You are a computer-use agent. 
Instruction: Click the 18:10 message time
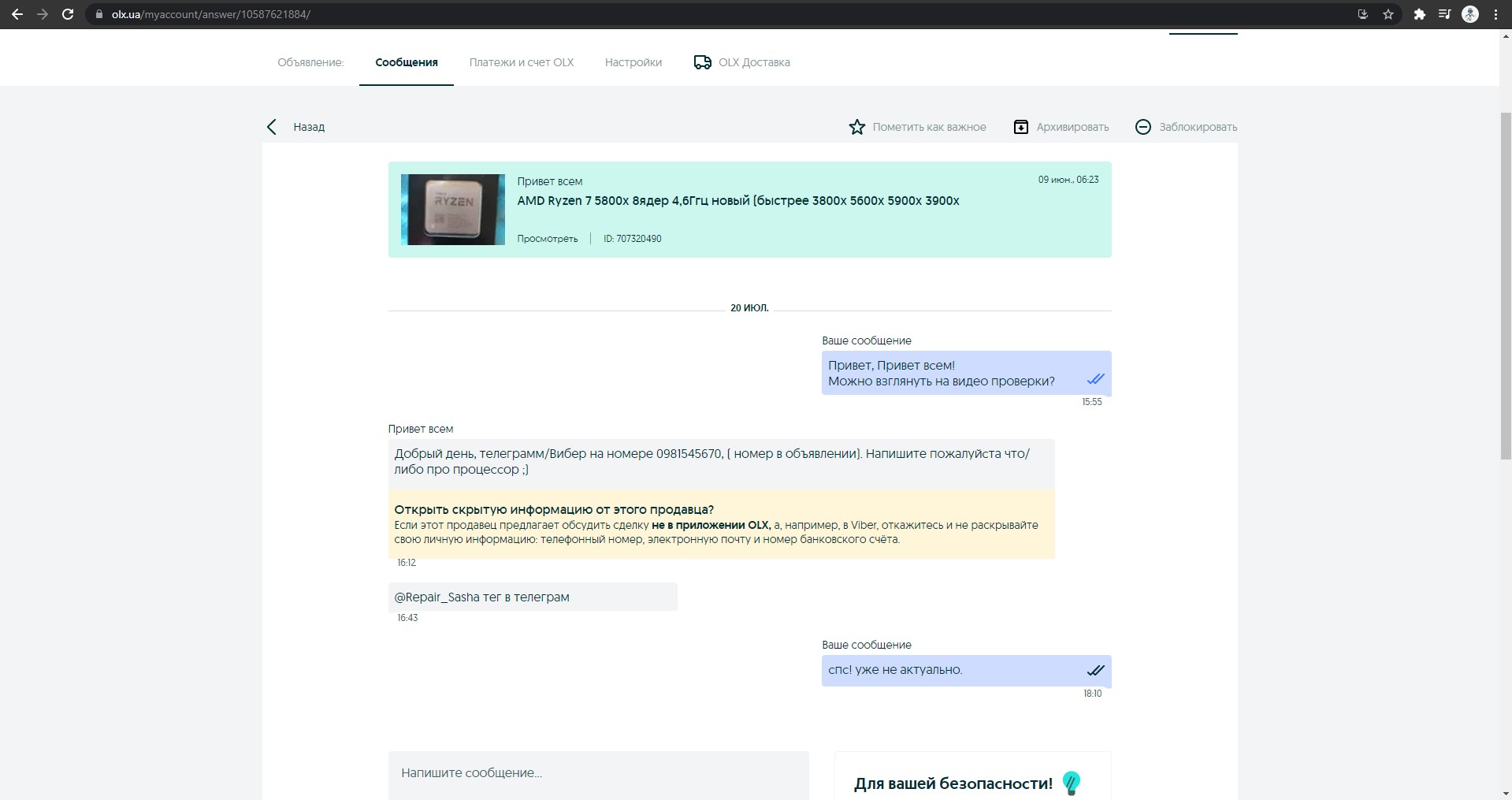pos(1092,694)
